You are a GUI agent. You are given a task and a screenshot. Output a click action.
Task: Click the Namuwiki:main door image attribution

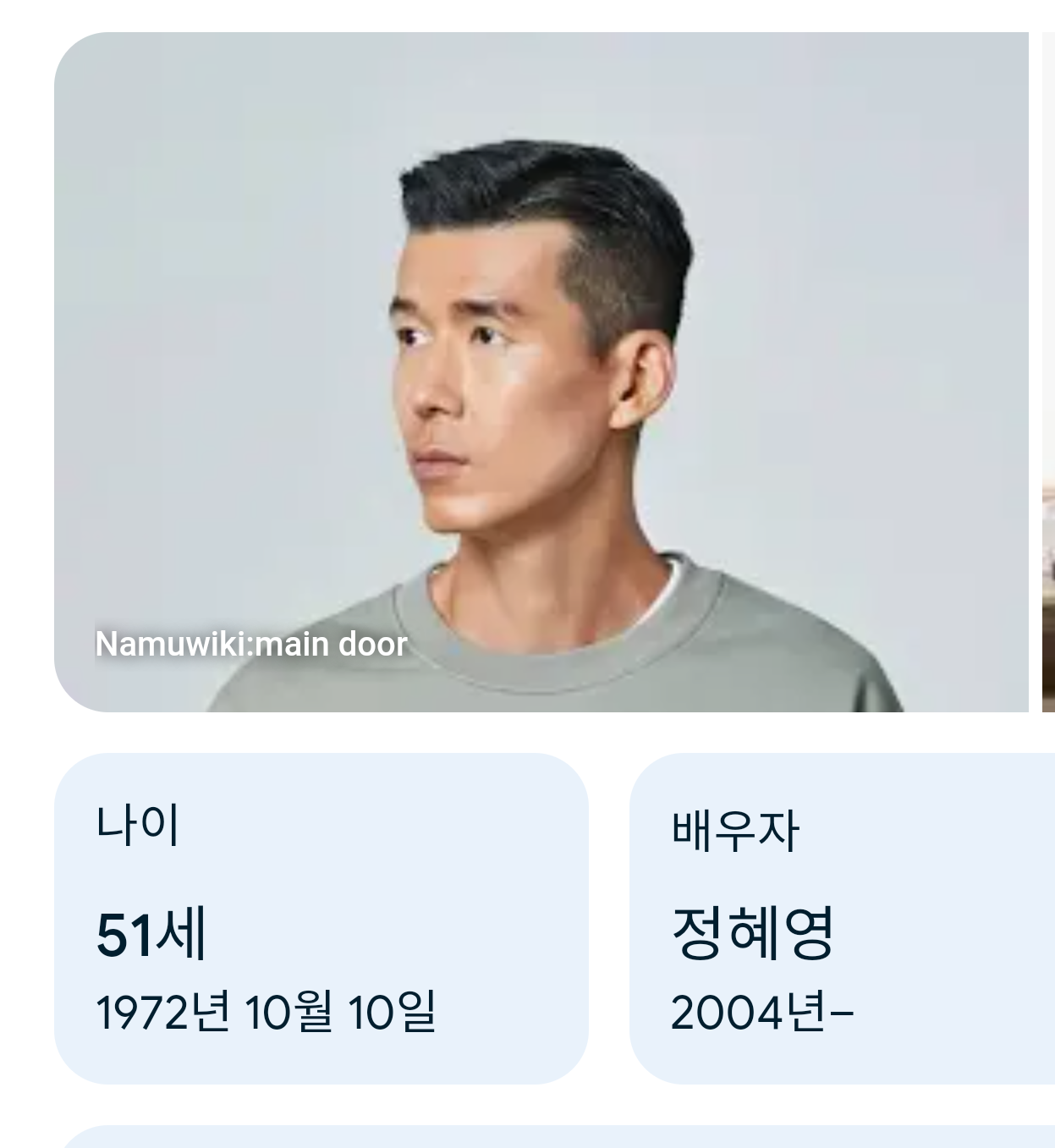tap(251, 644)
